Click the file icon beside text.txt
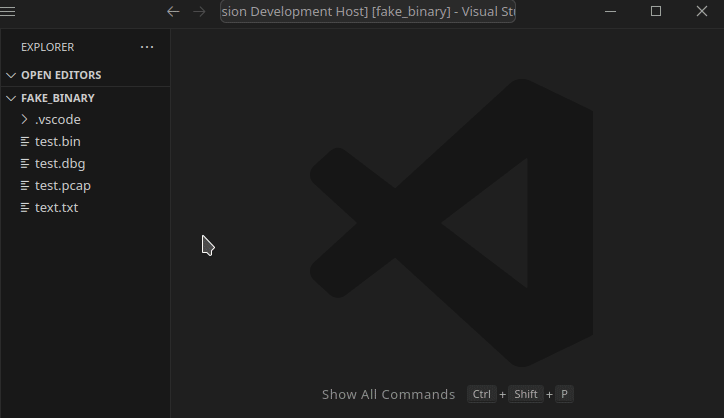 click(25, 208)
